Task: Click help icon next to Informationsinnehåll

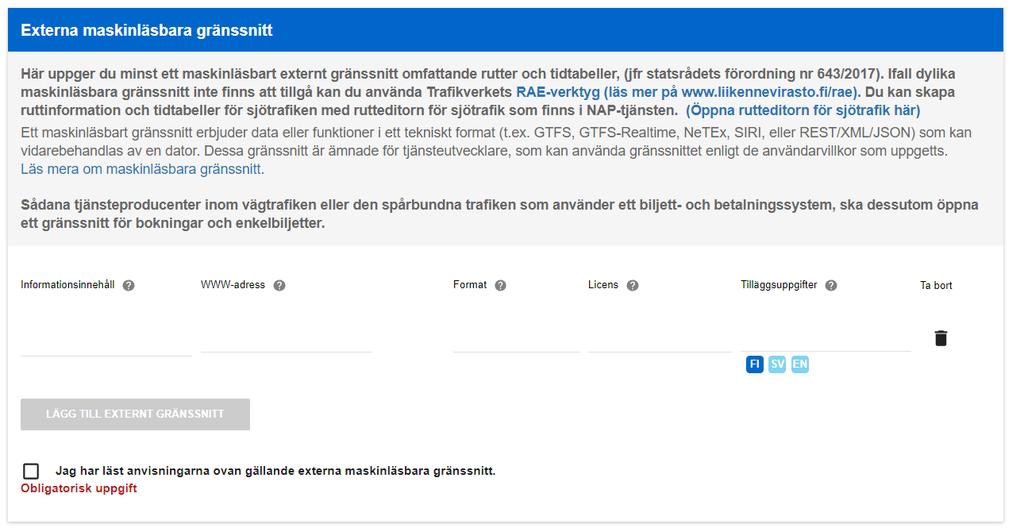Action: (129, 286)
